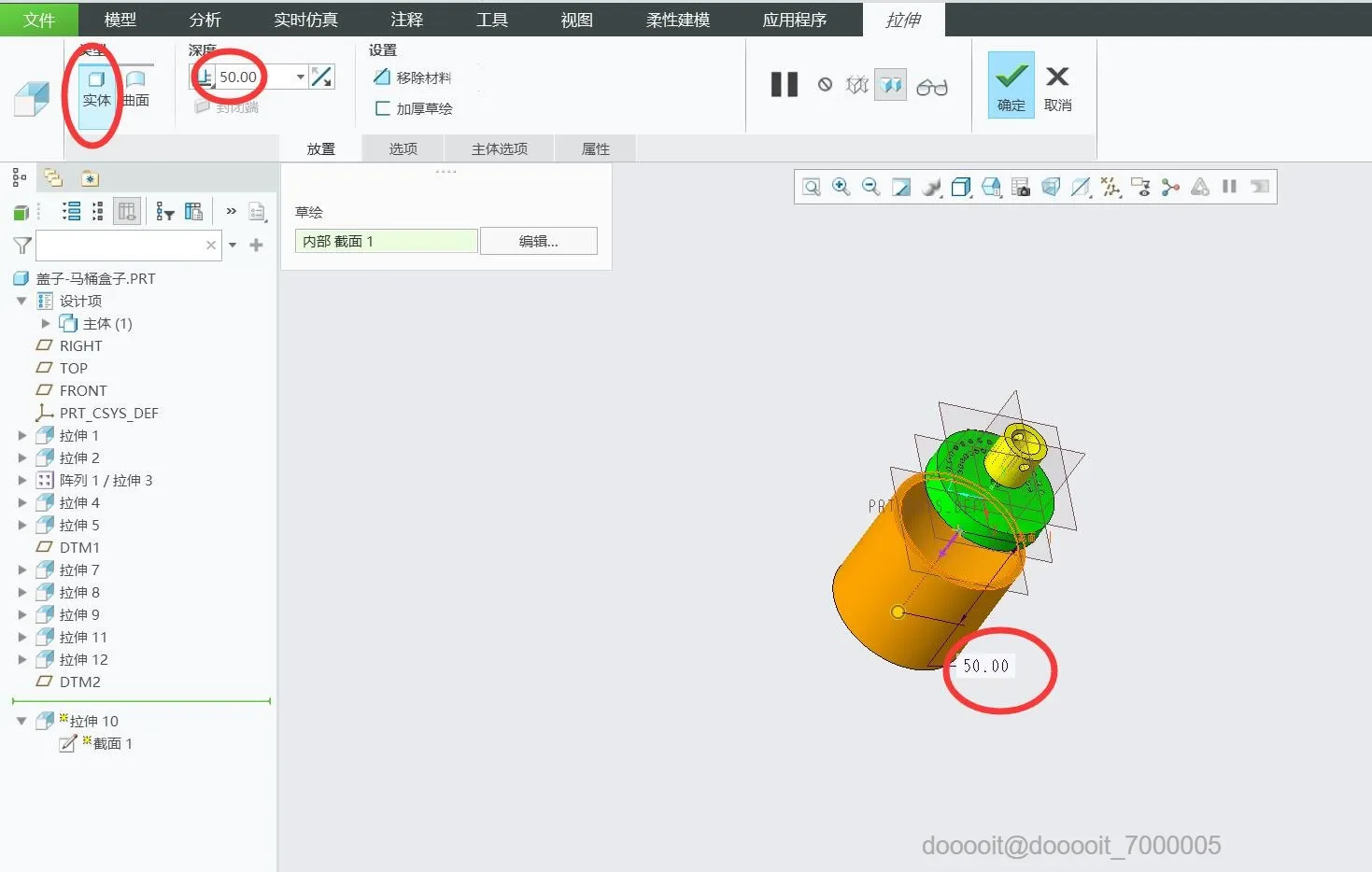
Task: Toggle the 移除材料 (Remove Material) checkbox
Action: [382, 77]
